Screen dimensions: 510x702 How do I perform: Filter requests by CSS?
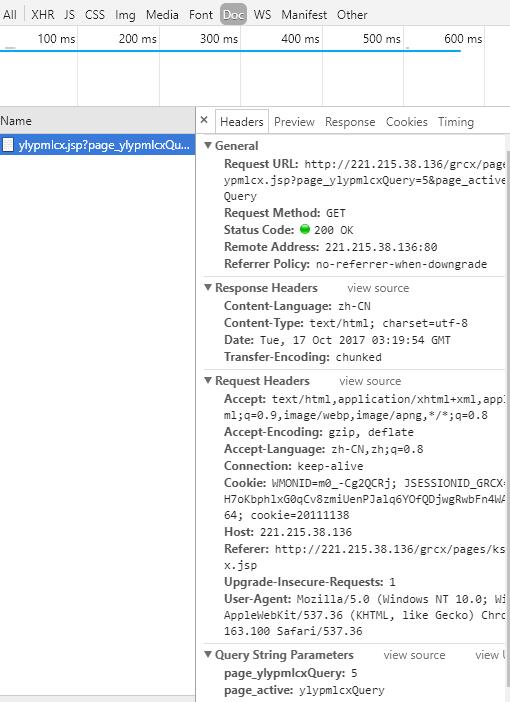[x=95, y=15]
